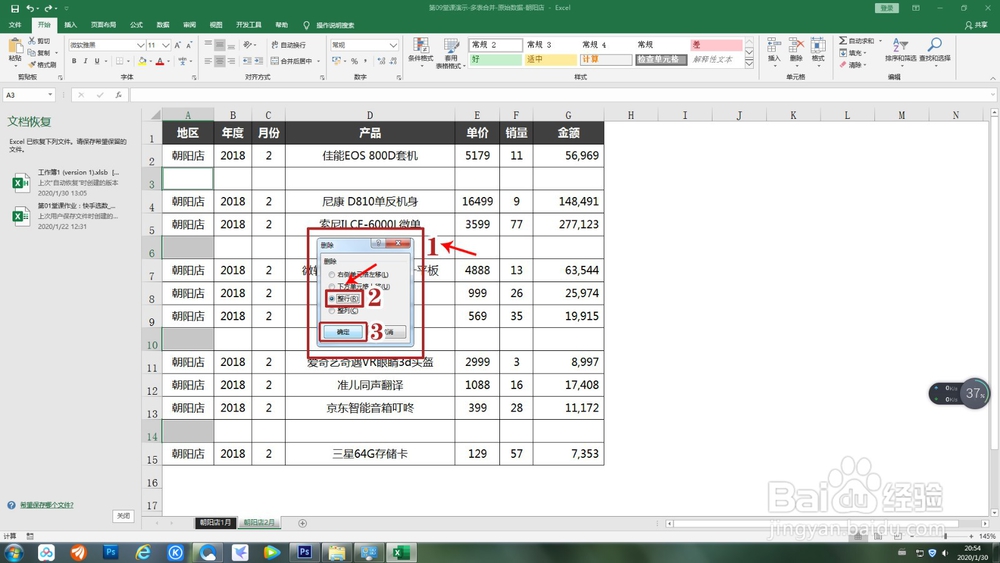
Task: Click the 登录 sign-in button
Action: 886,8
